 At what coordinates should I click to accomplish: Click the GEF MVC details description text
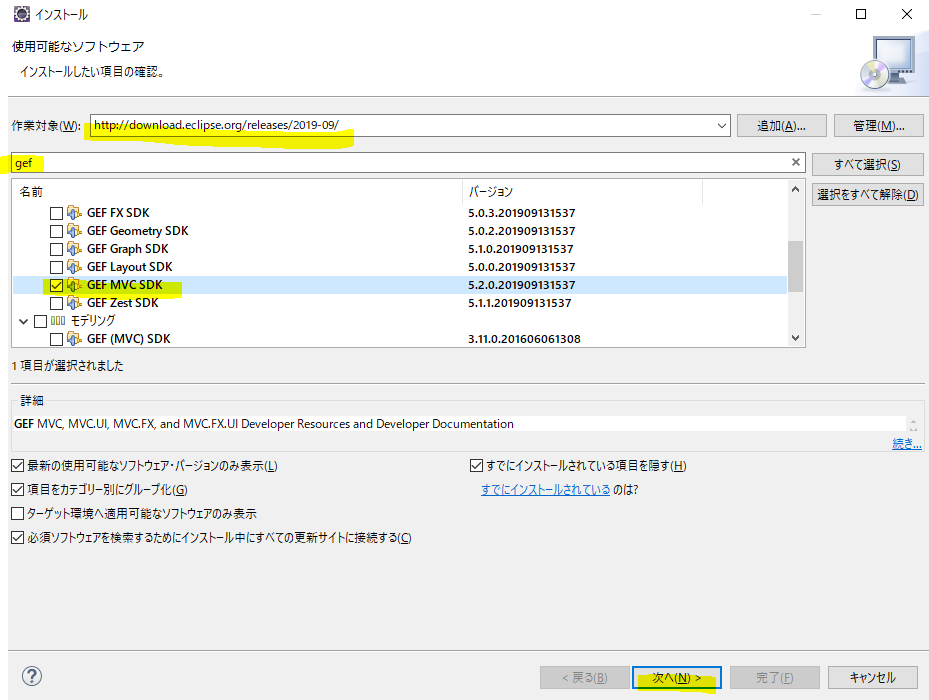(x=264, y=424)
